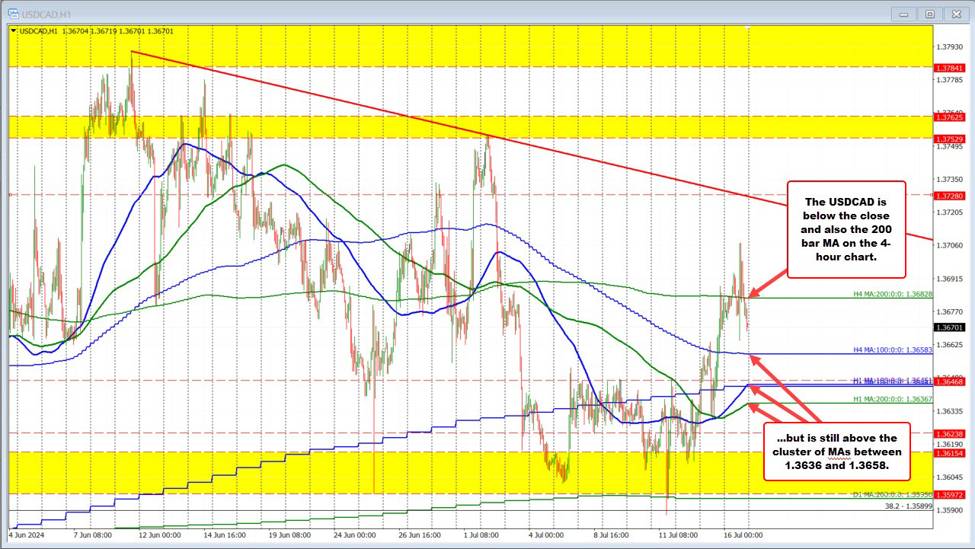Click the 4 Jul 00:00 date label
The height and width of the screenshot is (549, 975).
tap(546, 535)
